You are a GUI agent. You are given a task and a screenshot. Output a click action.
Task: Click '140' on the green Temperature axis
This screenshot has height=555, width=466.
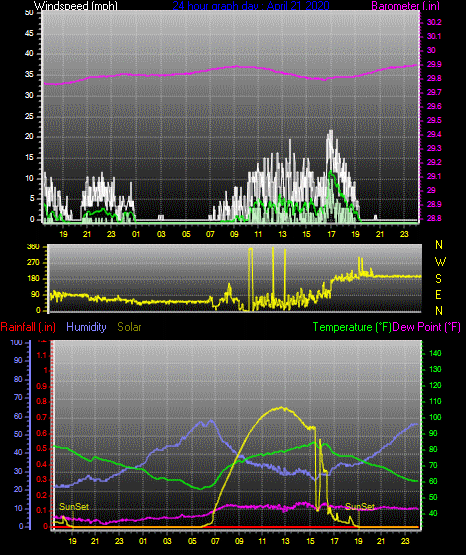(435, 353)
